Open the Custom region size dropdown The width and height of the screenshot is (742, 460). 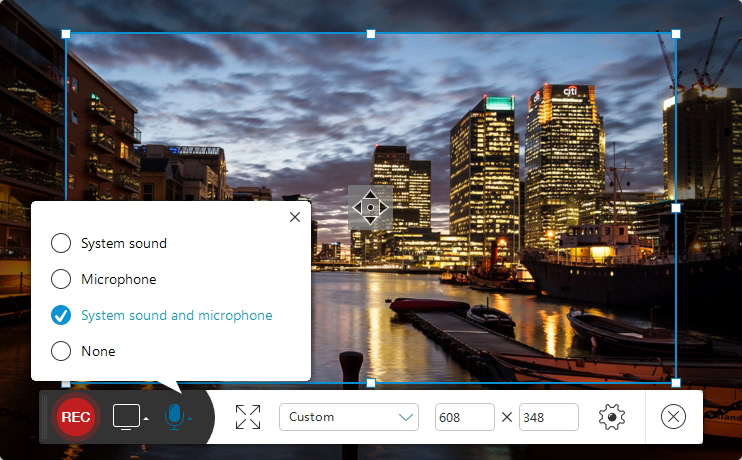tap(349, 417)
